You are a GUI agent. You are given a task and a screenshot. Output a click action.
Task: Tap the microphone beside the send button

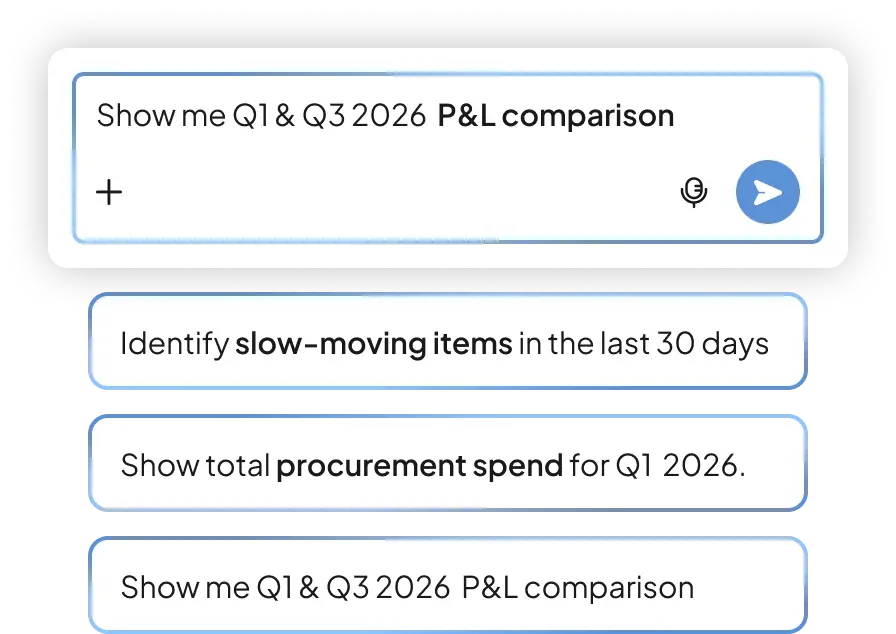[693, 191]
